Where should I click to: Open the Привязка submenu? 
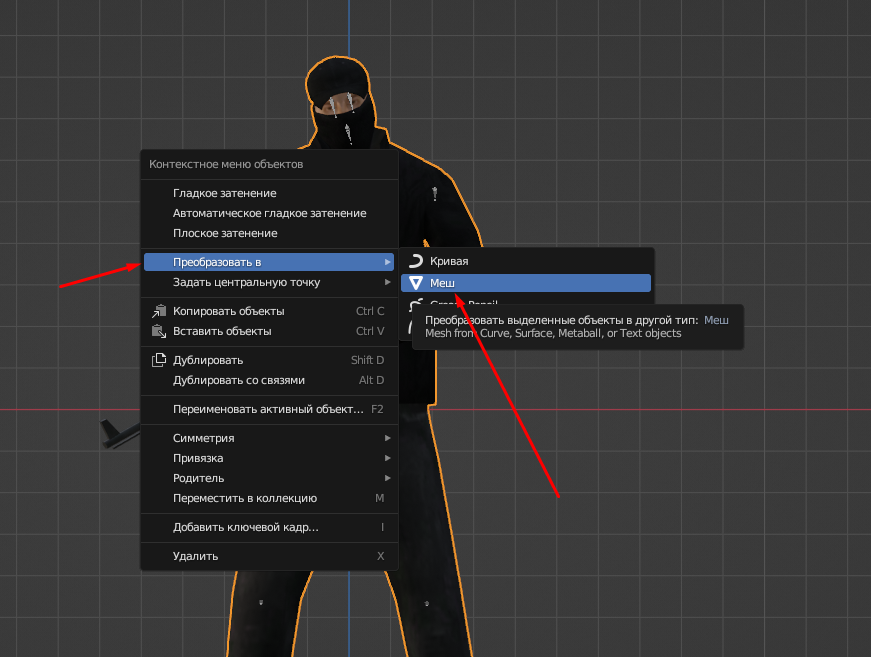198,458
